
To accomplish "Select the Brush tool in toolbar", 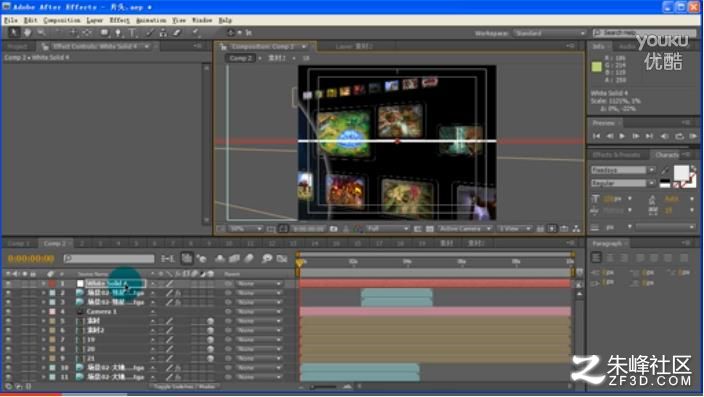I will click(150, 33).
